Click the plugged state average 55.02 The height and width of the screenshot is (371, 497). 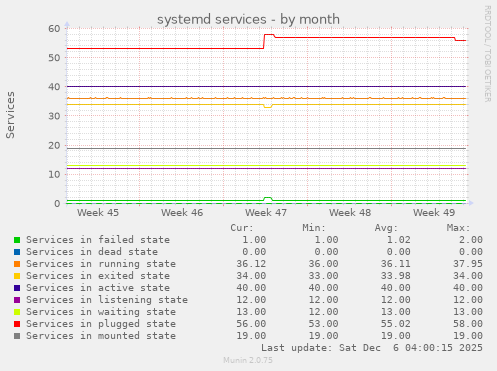(x=396, y=324)
